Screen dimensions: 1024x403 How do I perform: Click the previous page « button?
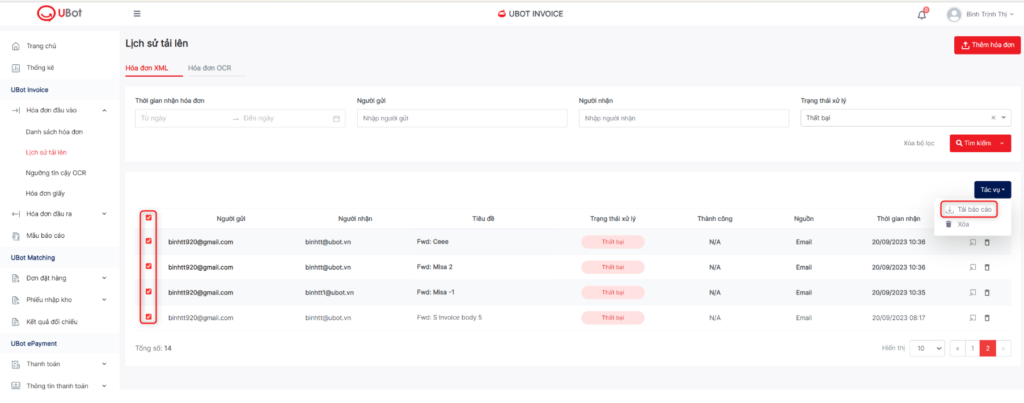957,349
